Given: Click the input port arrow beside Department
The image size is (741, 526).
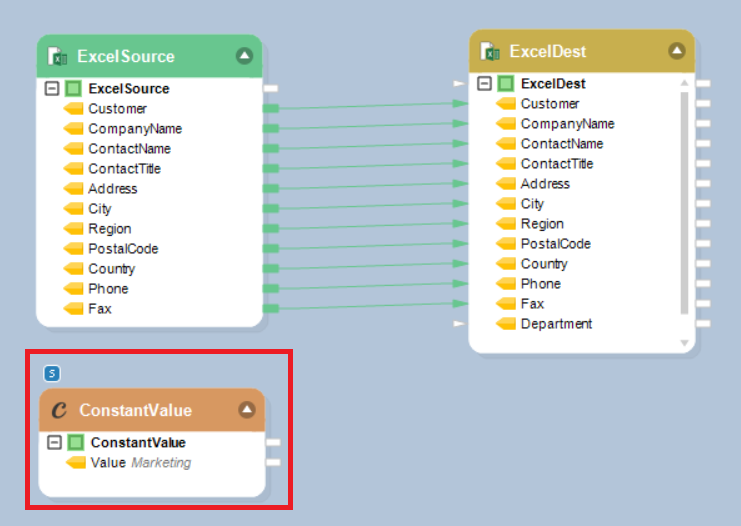Looking at the screenshot, I should point(458,324).
